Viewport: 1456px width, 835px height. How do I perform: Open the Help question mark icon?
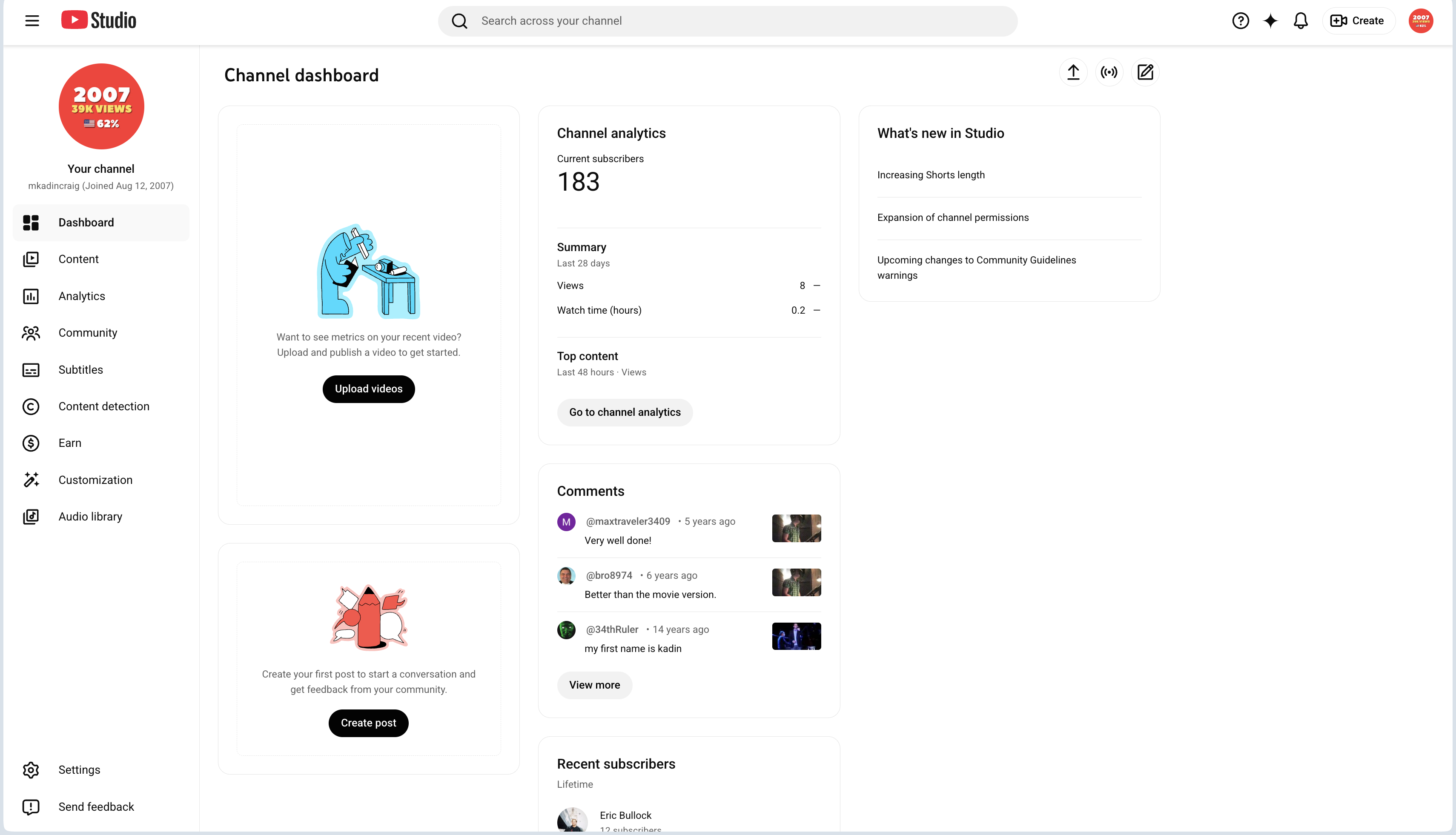tap(1240, 21)
